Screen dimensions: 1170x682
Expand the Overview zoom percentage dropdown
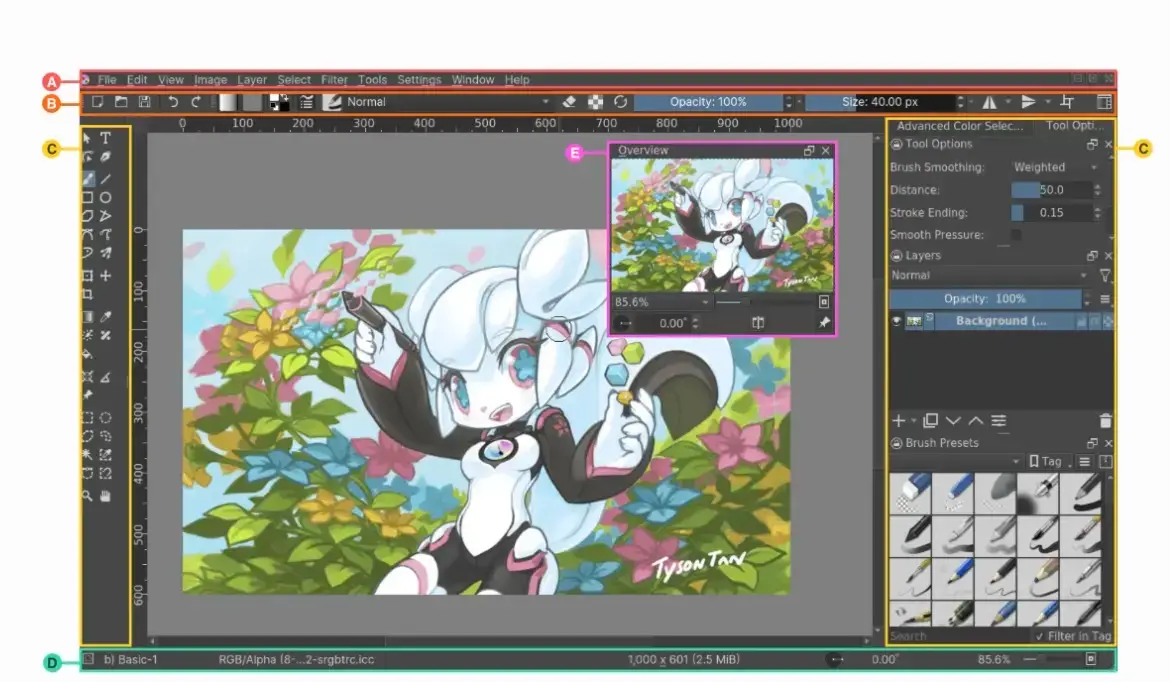tap(705, 301)
